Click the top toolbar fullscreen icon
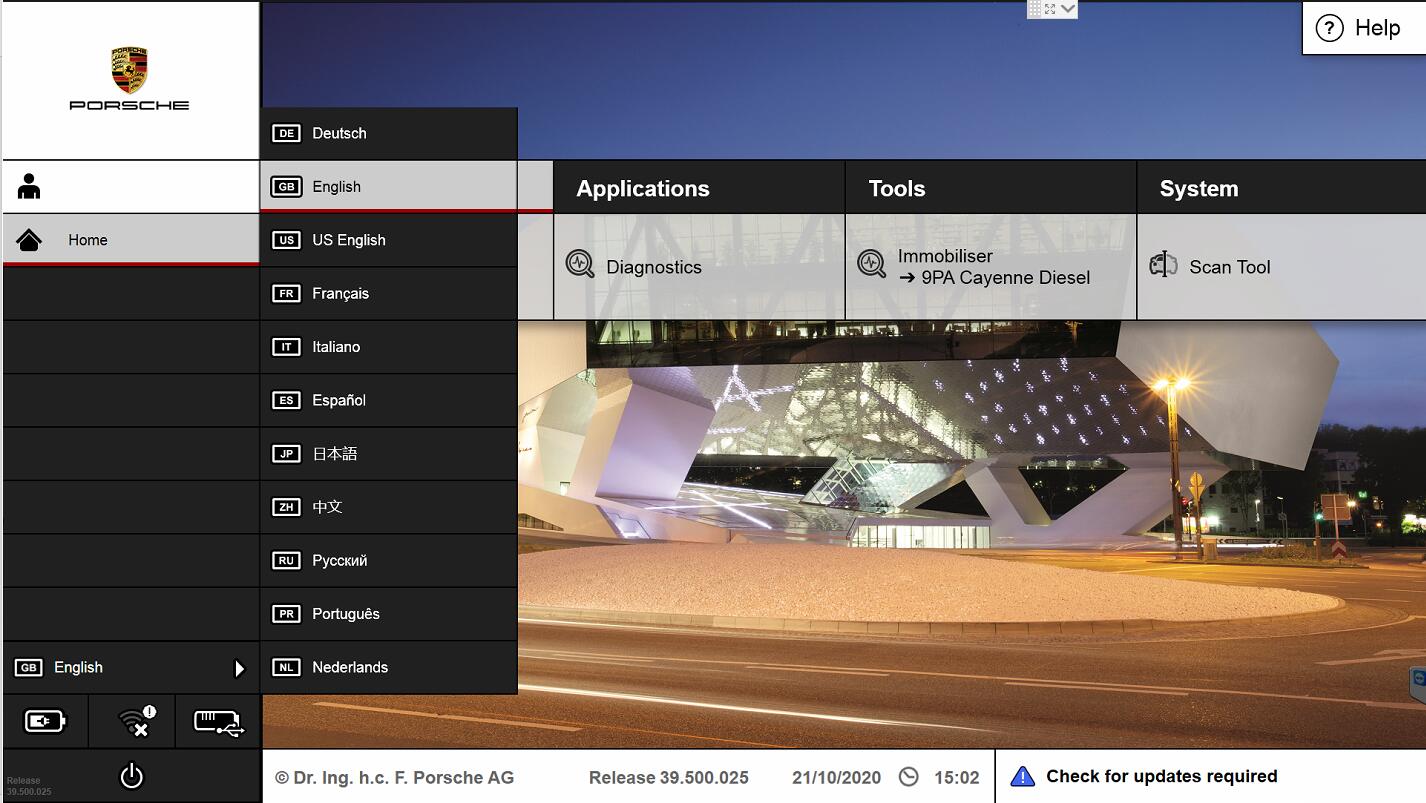The image size is (1426, 803). pos(1050,9)
